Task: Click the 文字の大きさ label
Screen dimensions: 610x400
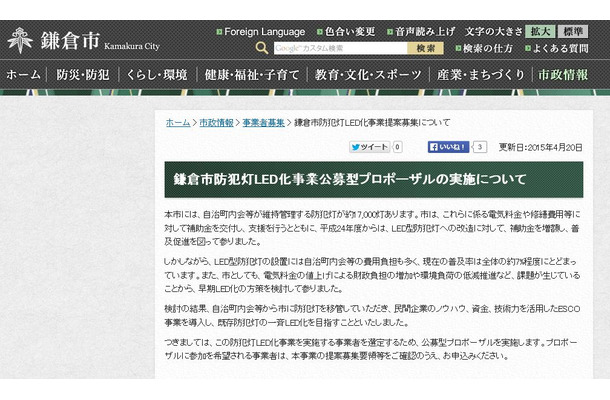Action: [493, 32]
